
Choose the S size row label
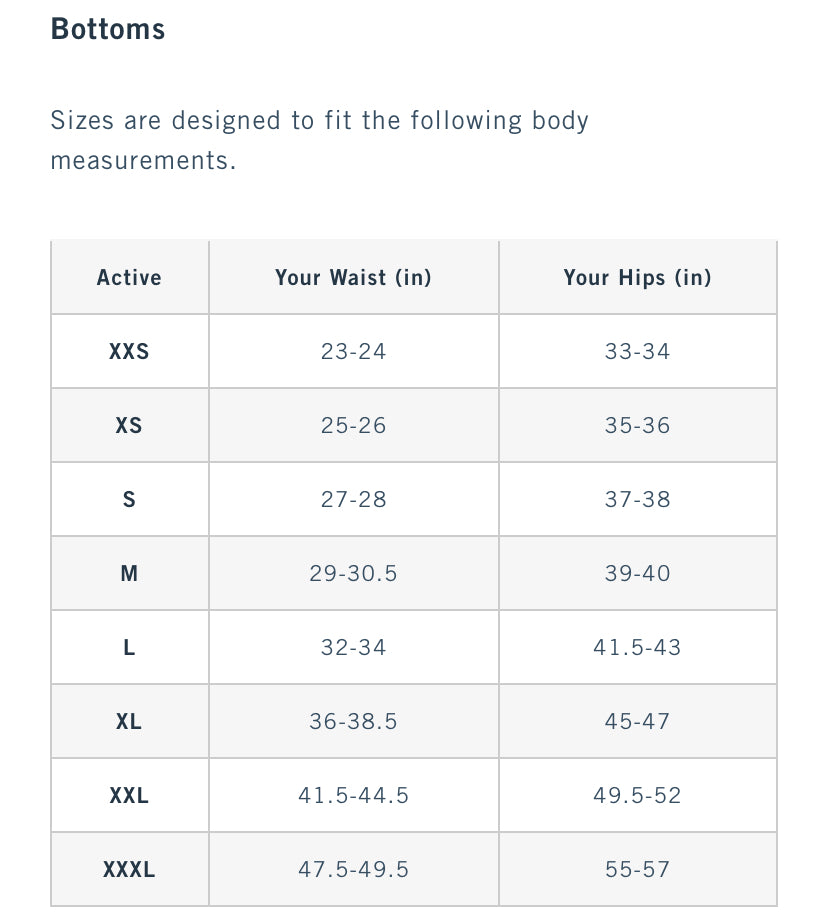129,500
